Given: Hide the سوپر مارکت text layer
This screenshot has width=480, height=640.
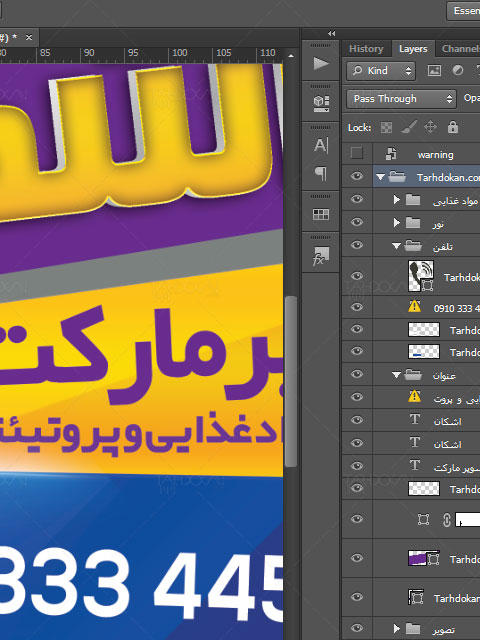Looking at the screenshot, I should 357,466.
